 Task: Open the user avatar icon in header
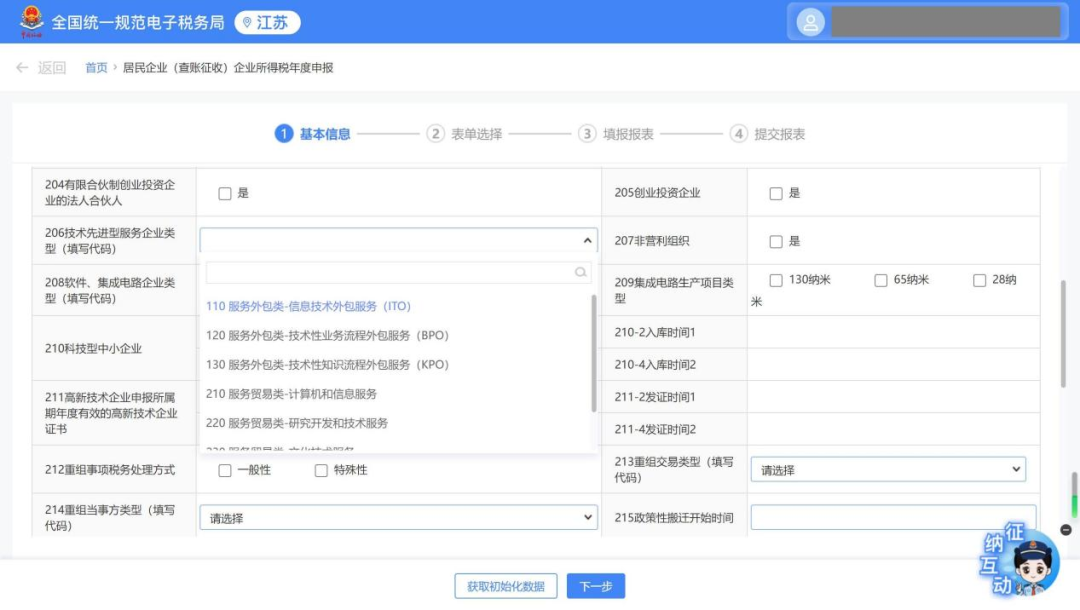810,22
